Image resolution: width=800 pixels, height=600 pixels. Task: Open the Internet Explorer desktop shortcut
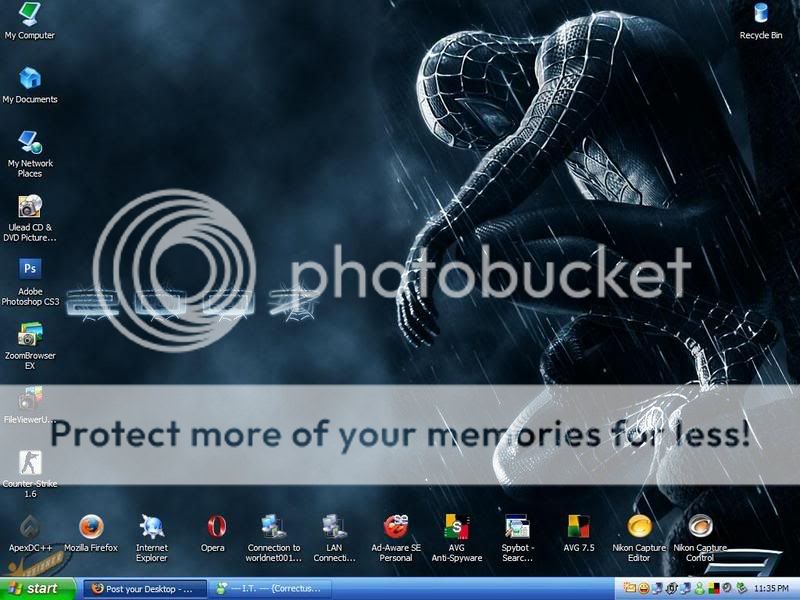pyautogui.click(x=152, y=538)
